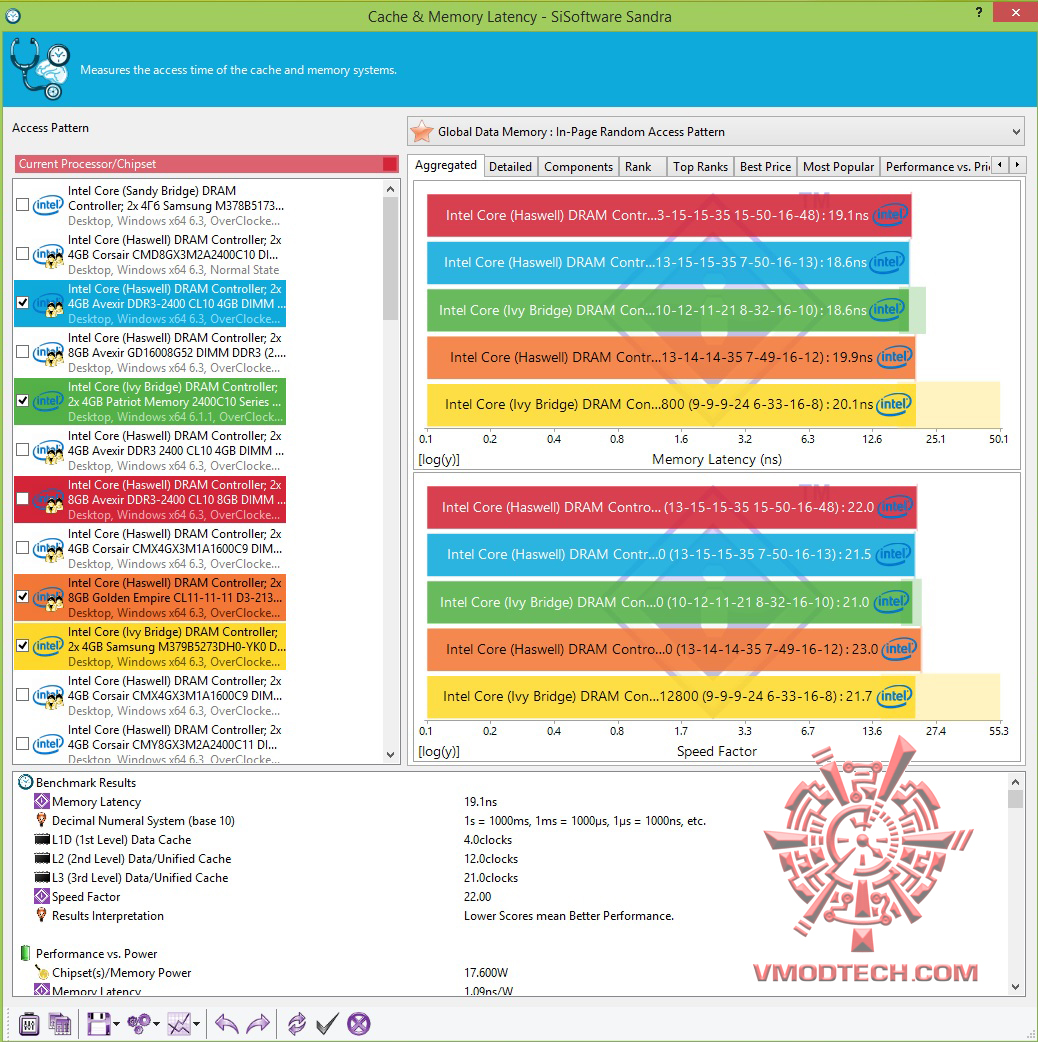
Task: Toggle the red Avexir DDR3-2400 CL10 8GB checkbox
Action: (23, 498)
